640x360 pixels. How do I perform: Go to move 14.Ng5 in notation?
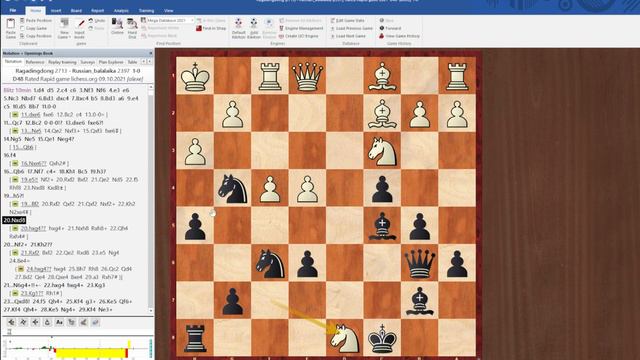tap(11, 139)
